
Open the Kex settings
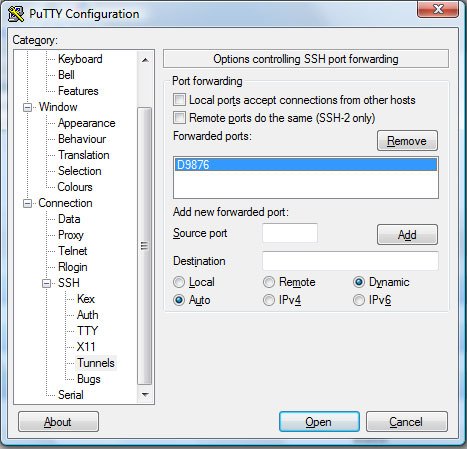(x=86, y=299)
